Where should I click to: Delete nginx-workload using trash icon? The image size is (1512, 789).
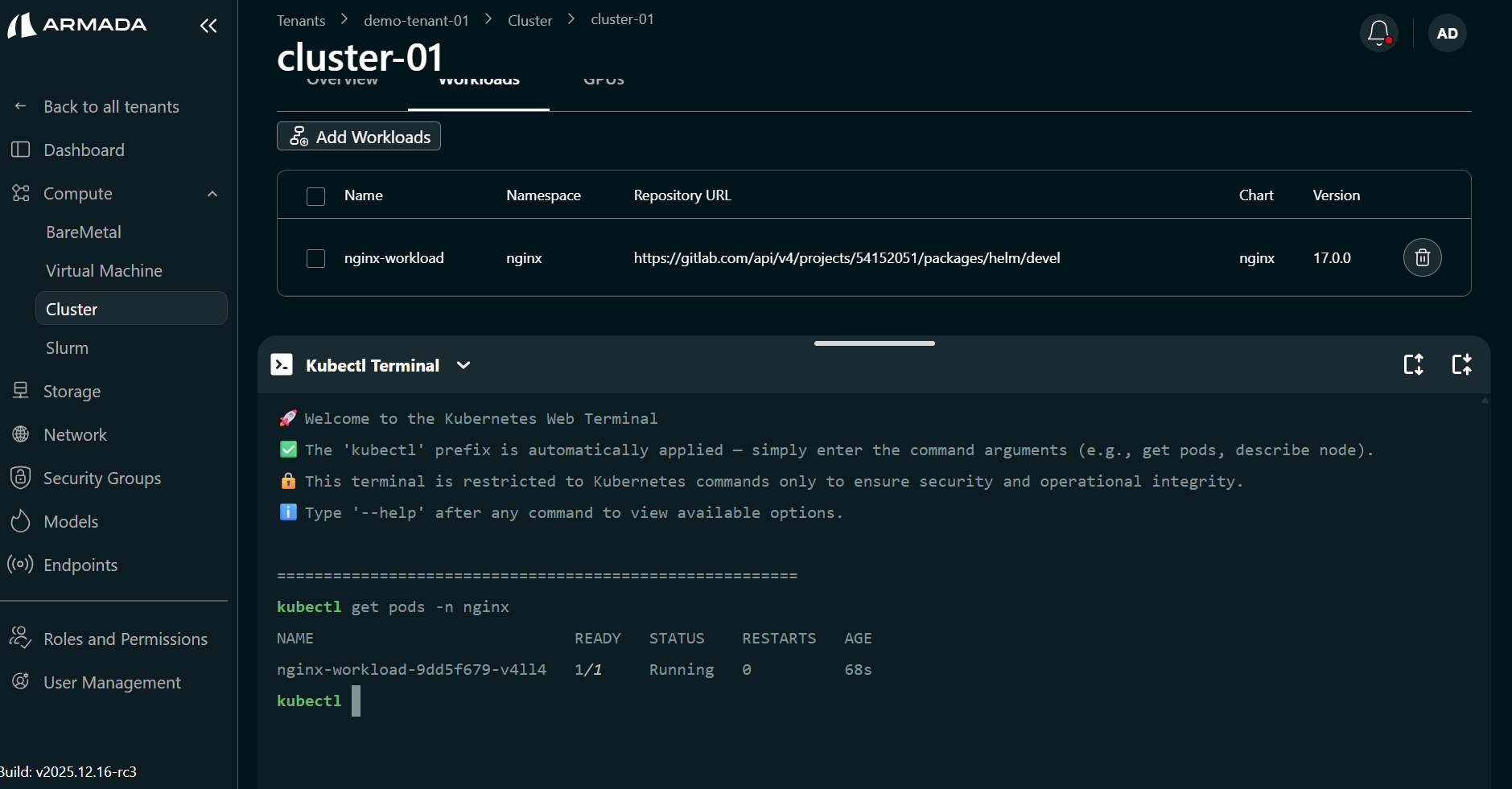tap(1422, 257)
